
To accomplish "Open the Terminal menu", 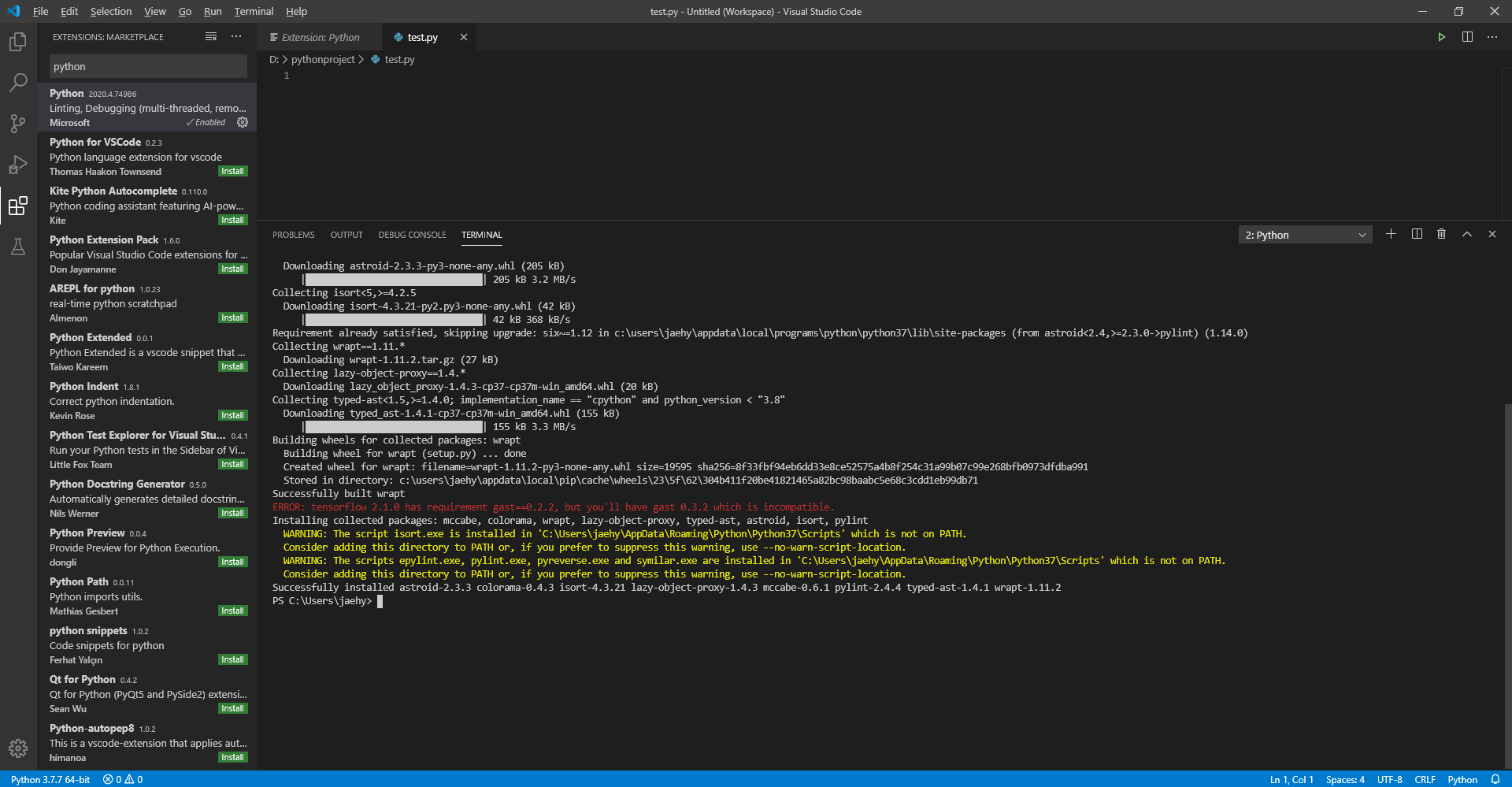I will pos(254,11).
